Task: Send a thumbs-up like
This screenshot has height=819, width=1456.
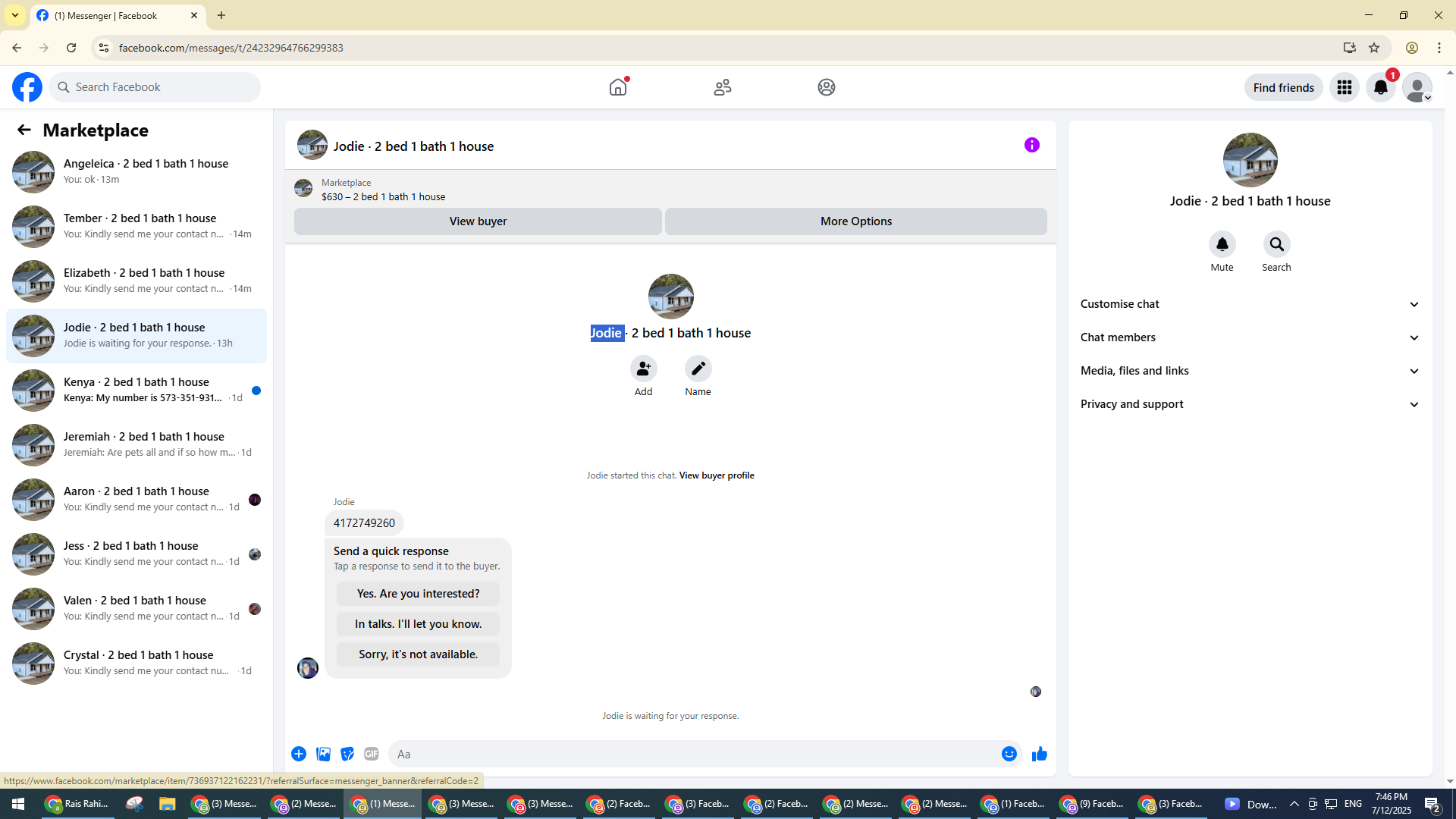Action: pos(1039,754)
